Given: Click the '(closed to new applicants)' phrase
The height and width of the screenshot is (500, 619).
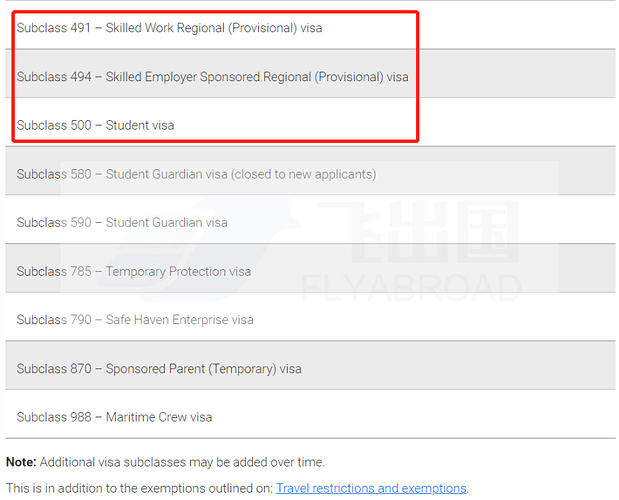Looking at the screenshot, I should [303, 174].
